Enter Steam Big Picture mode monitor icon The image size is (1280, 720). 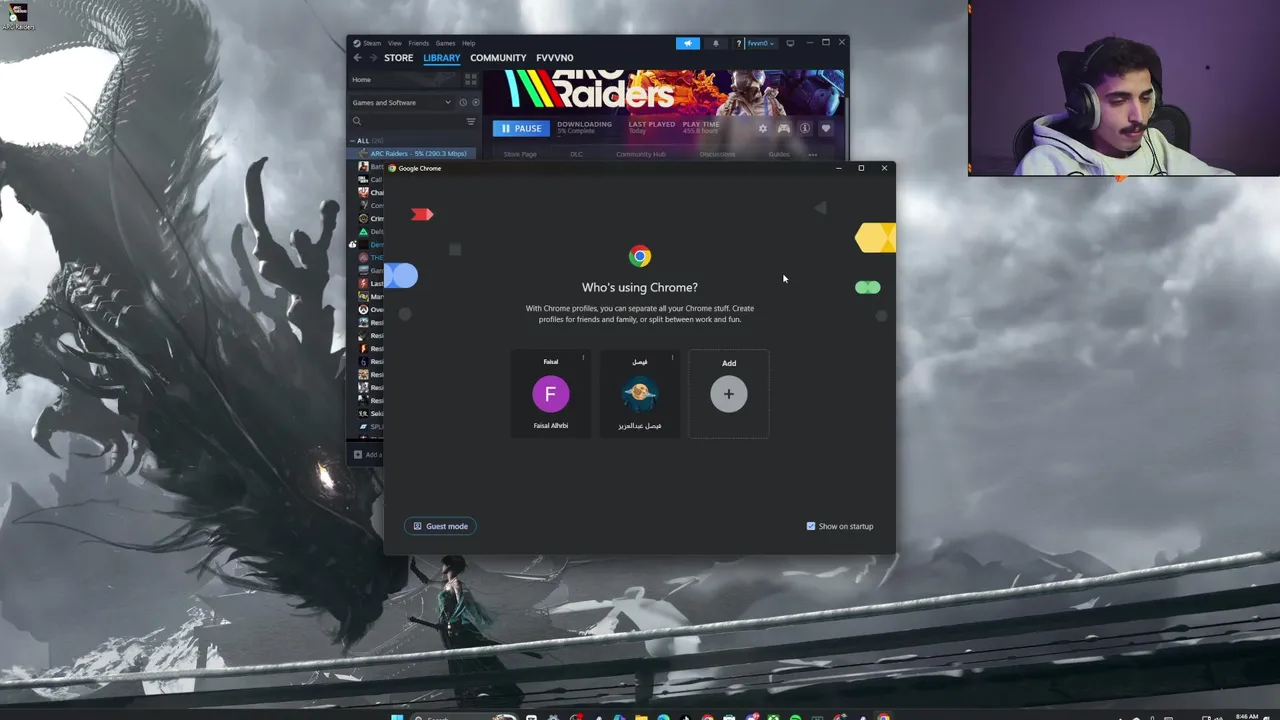790,43
